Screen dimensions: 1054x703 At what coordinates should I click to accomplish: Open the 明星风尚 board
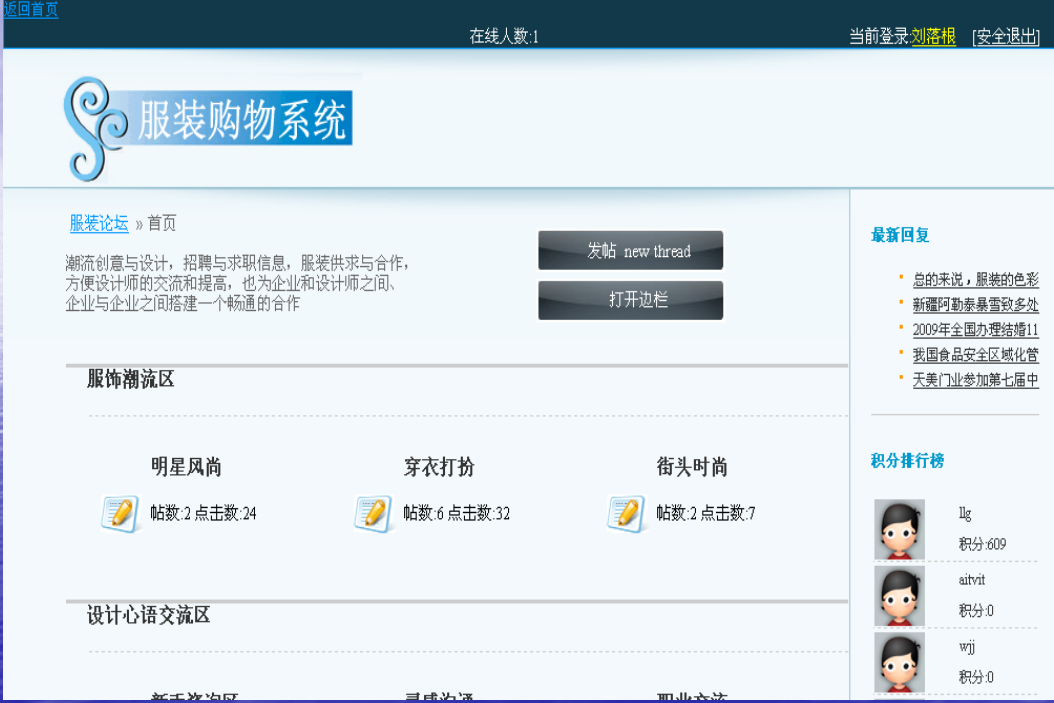(186, 466)
